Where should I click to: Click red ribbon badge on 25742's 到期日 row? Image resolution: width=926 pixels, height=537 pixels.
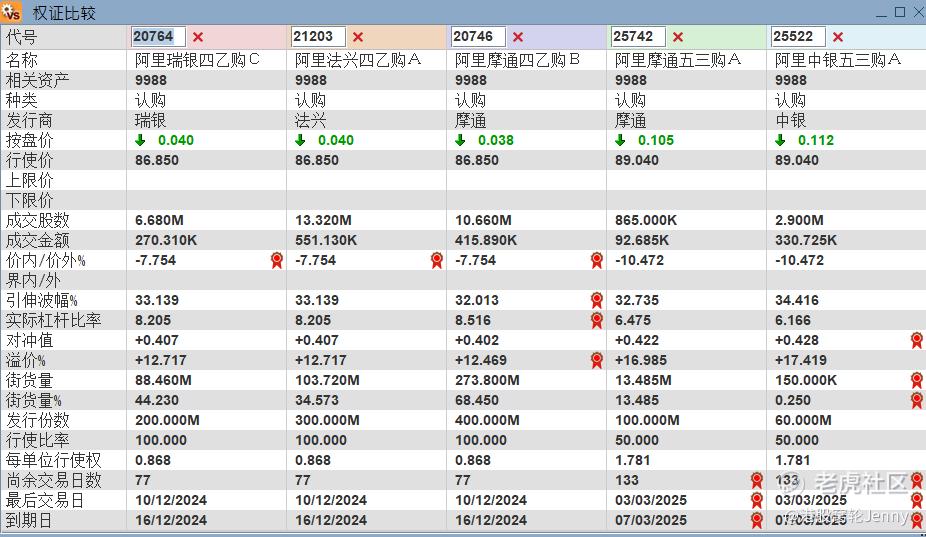pos(757,520)
